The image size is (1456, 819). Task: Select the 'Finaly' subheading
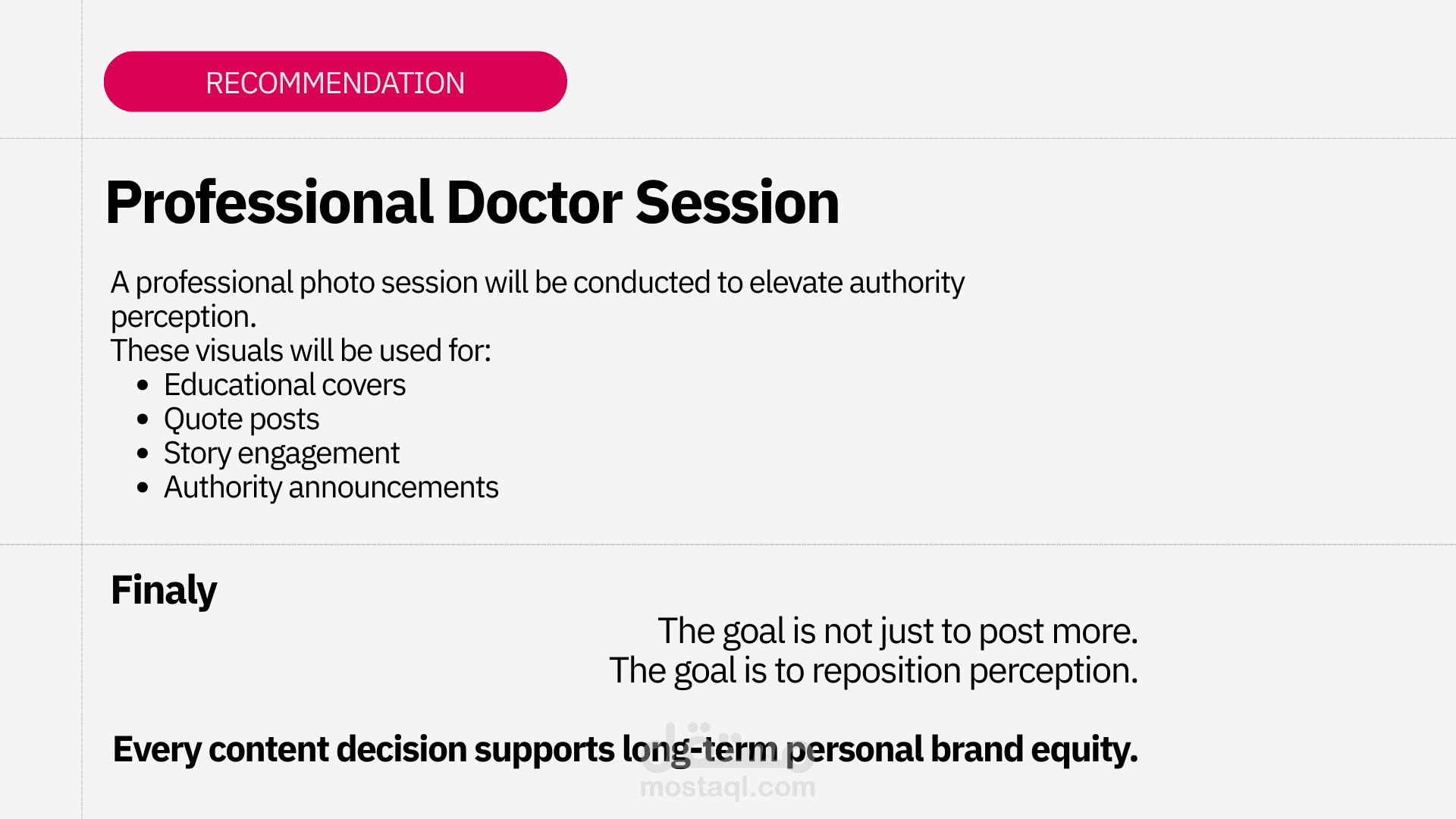(x=164, y=590)
